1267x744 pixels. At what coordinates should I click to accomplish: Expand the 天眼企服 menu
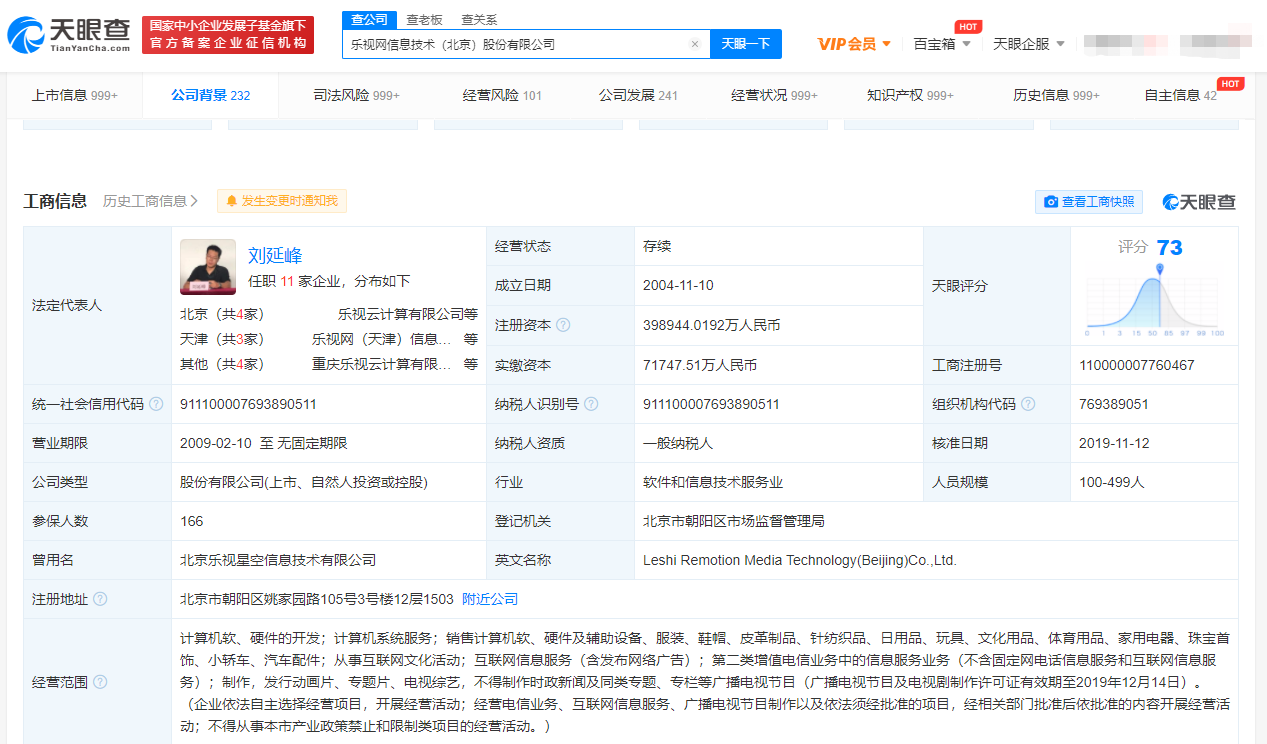tap(1028, 44)
